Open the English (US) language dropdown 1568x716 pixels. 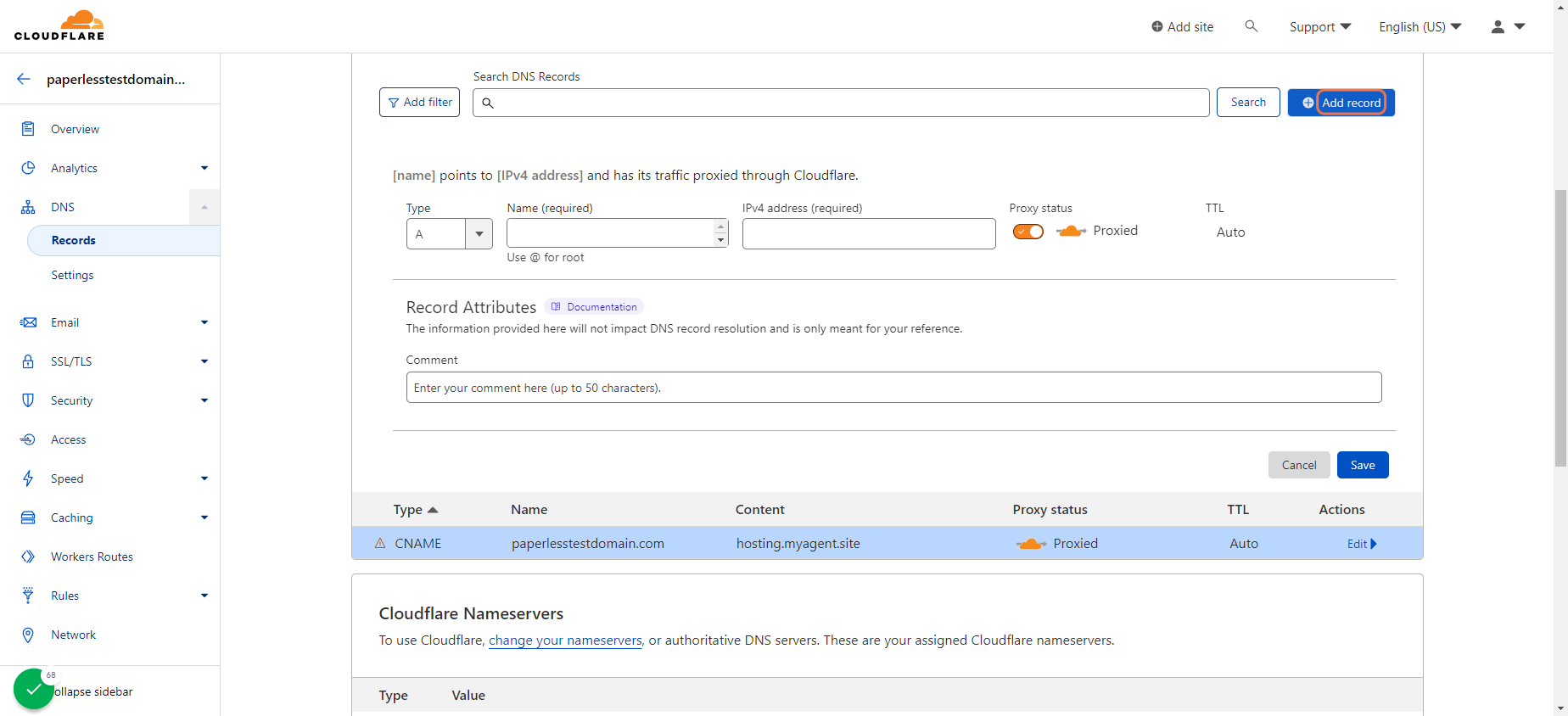point(1420,26)
